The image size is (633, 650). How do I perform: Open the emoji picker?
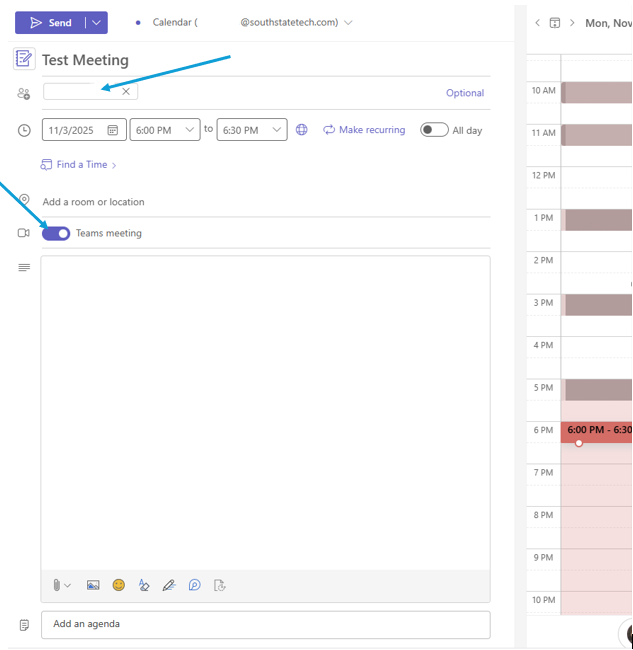click(x=119, y=585)
